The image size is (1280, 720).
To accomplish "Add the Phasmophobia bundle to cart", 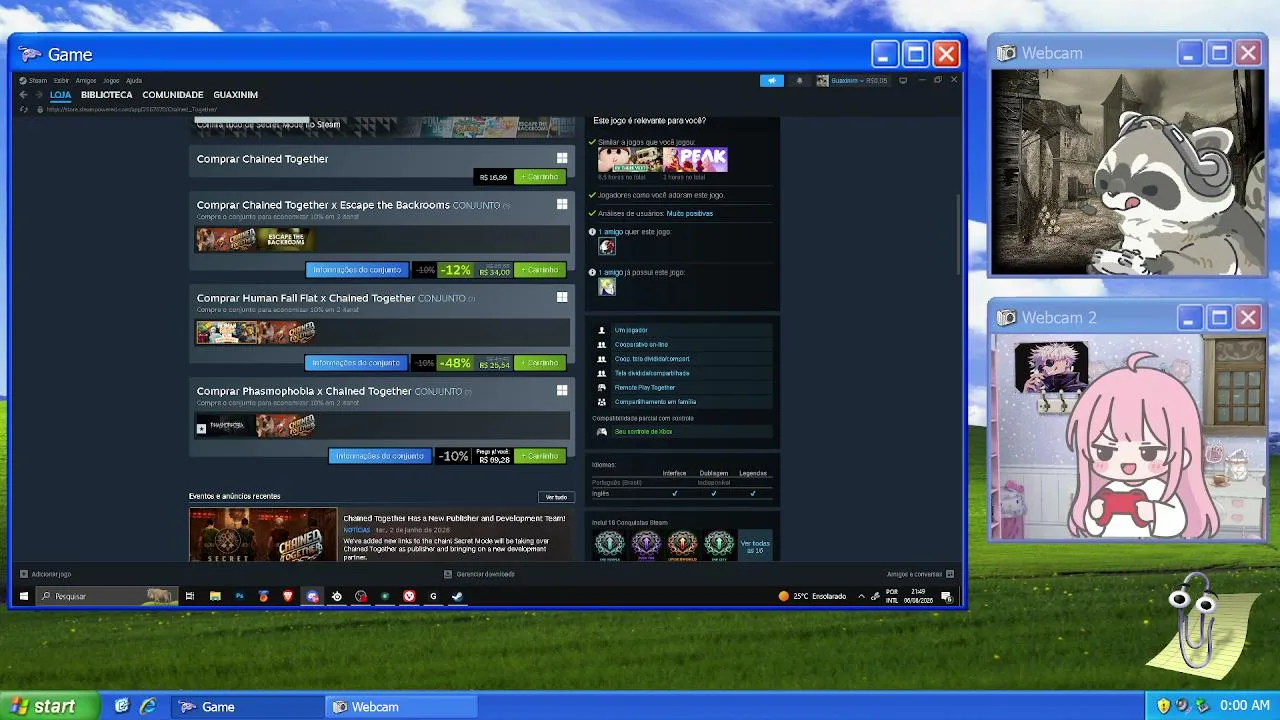I will click(540, 456).
